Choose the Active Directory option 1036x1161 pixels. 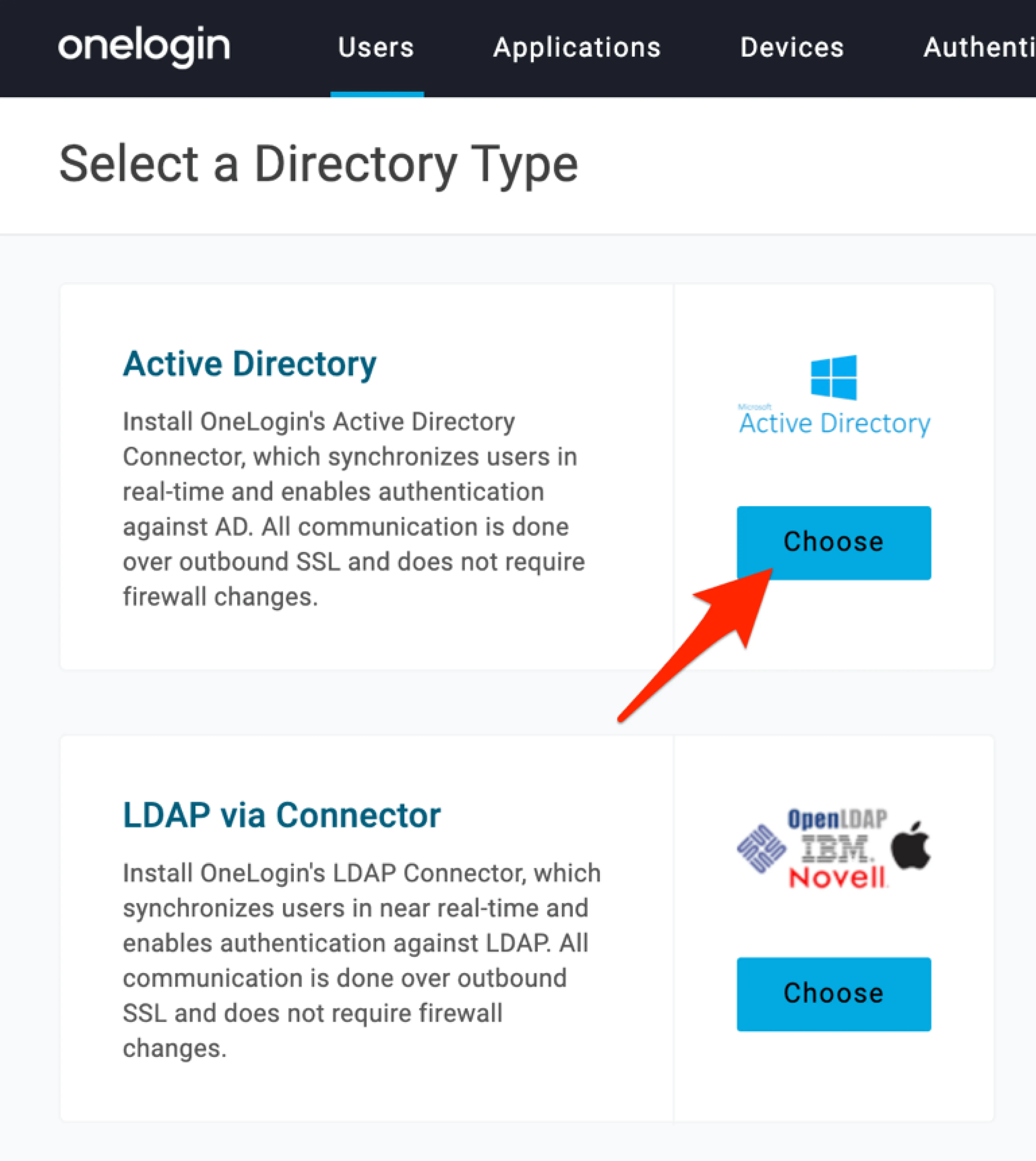pos(833,542)
